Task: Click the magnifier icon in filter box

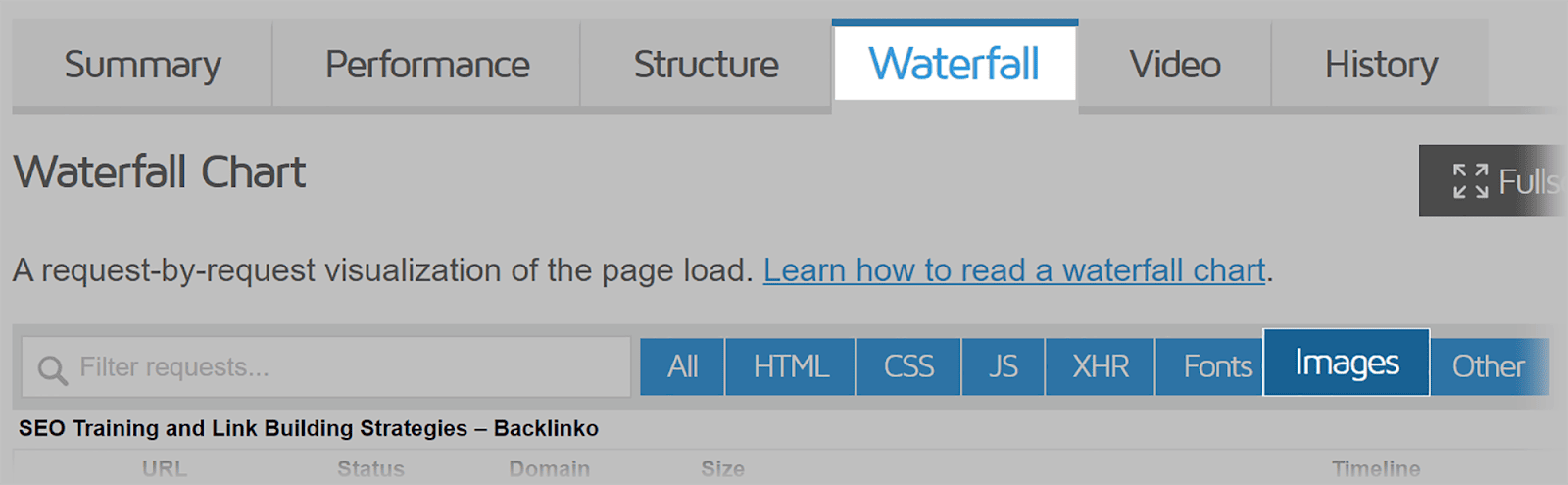Action: click(52, 369)
